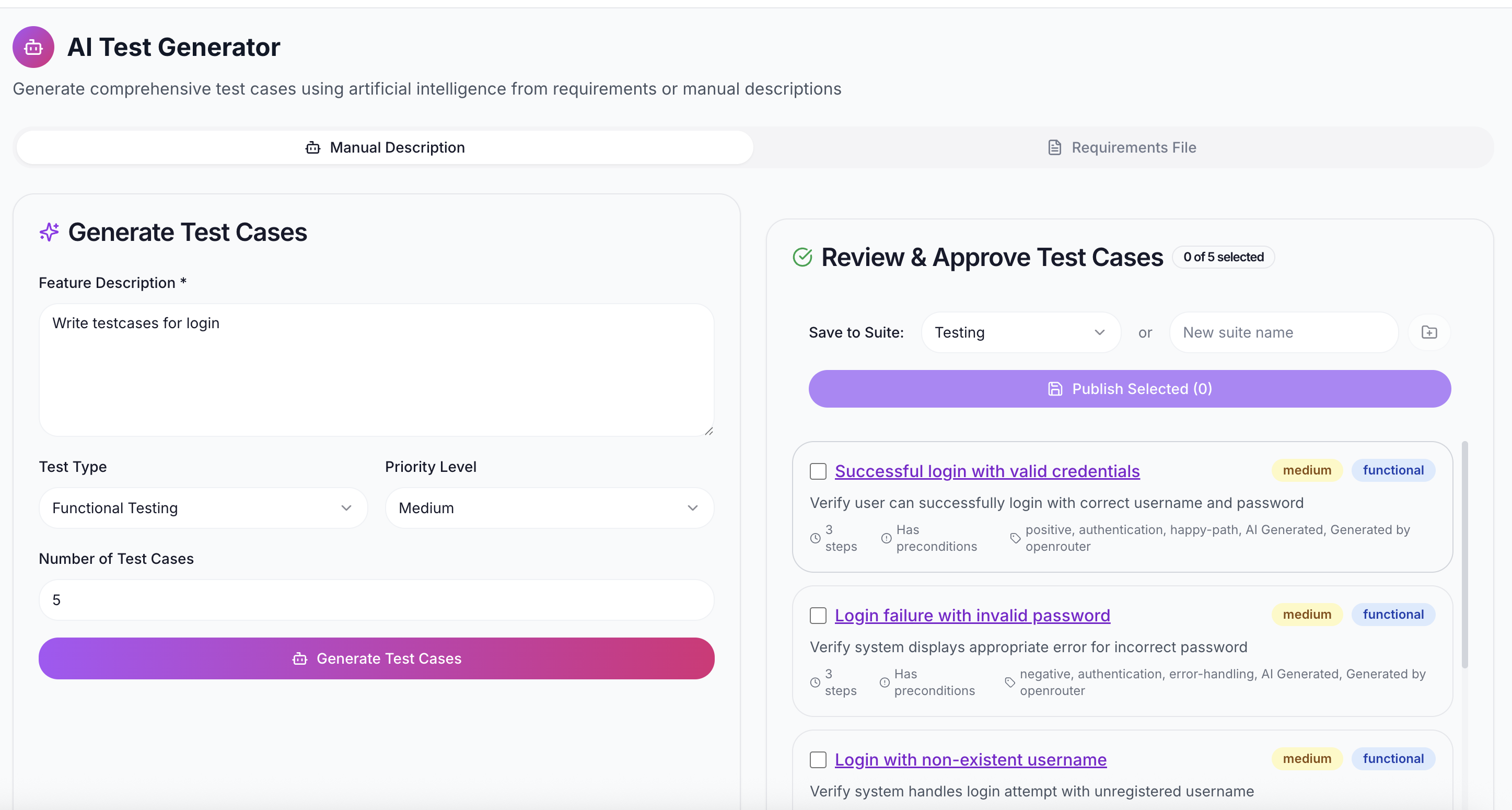1512x810 pixels.
Task: Tick the Login with non-existent username checkbox
Action: tap(818, 759)
